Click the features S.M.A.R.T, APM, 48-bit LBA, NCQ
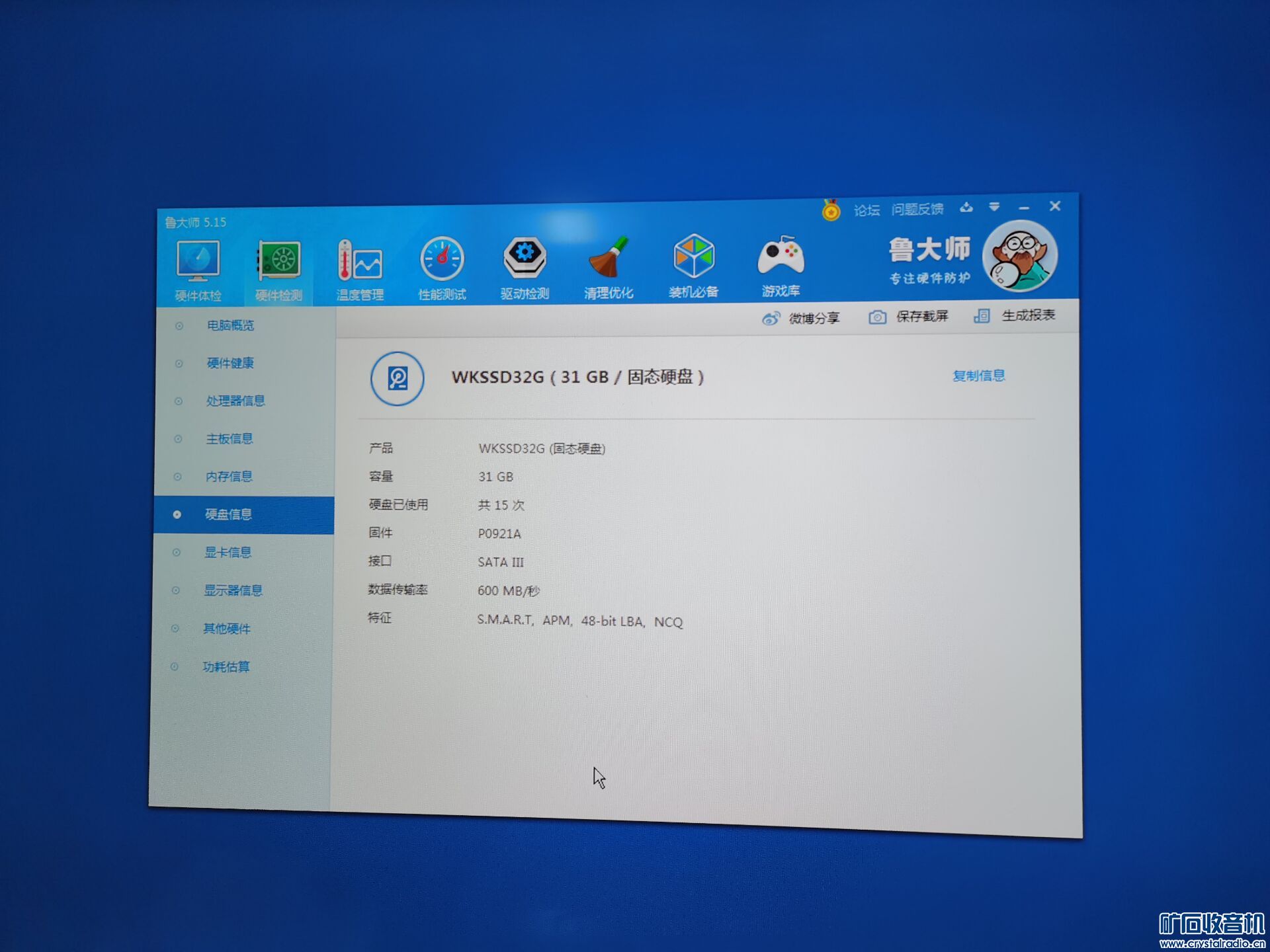Viewport: 1270px width, 952px height. (579, 621)
